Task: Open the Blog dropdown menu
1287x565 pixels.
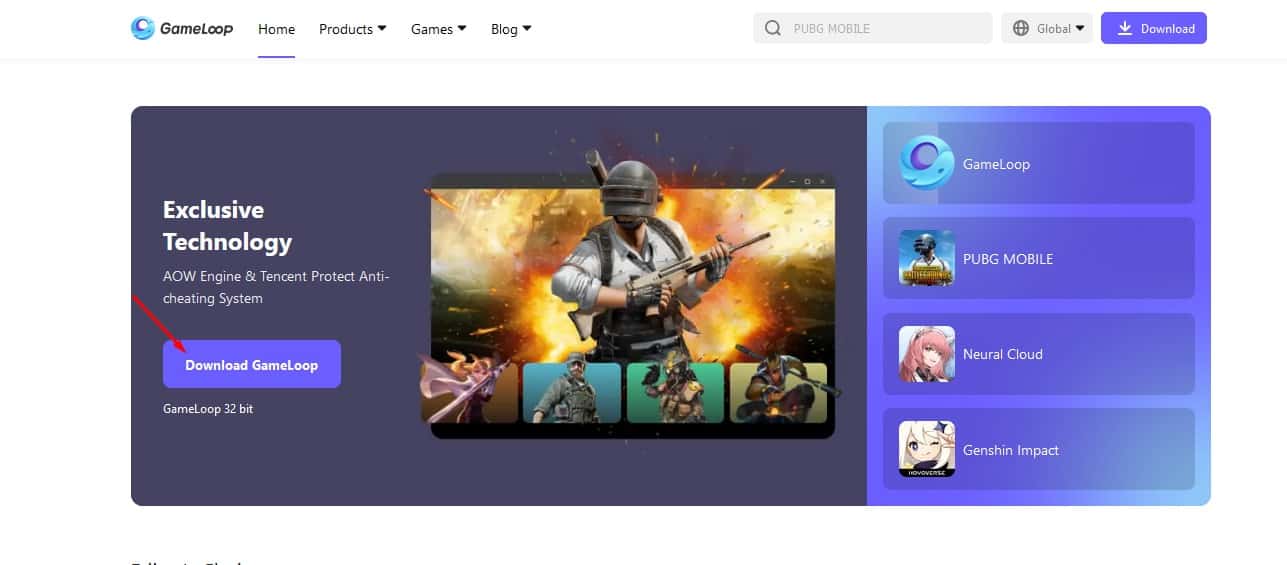Action: pyautogui.click(x=511, y=29)
